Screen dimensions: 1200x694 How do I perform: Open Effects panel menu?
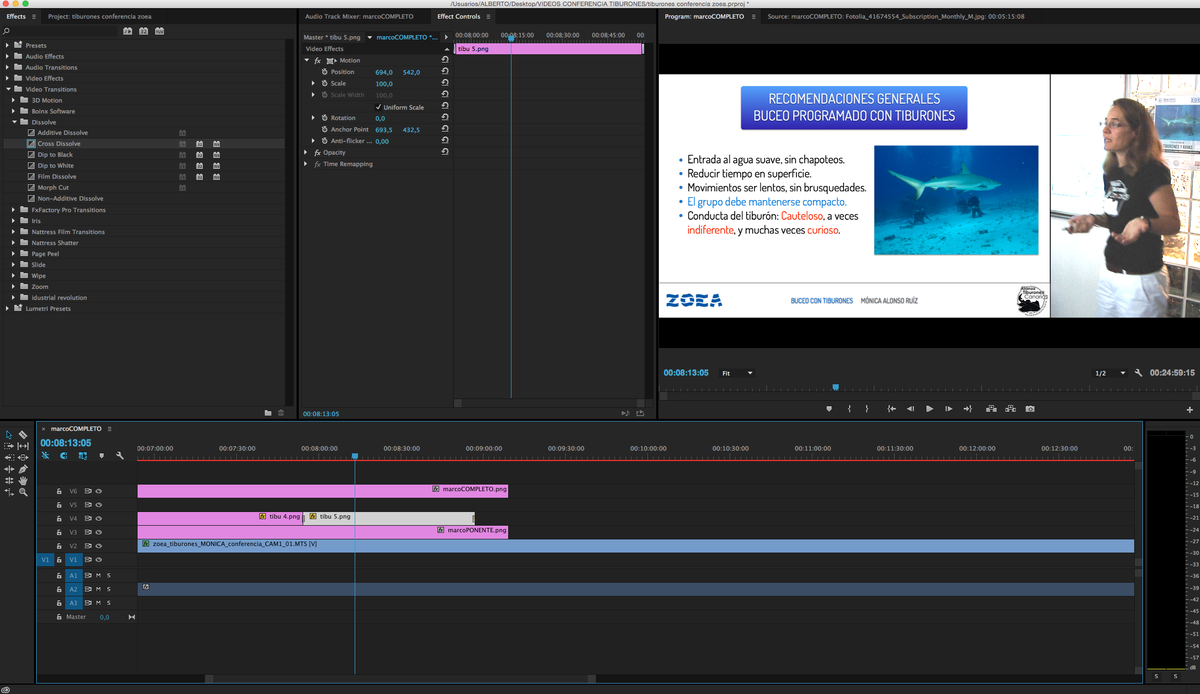pyautogui.click(x=33, y=17)
